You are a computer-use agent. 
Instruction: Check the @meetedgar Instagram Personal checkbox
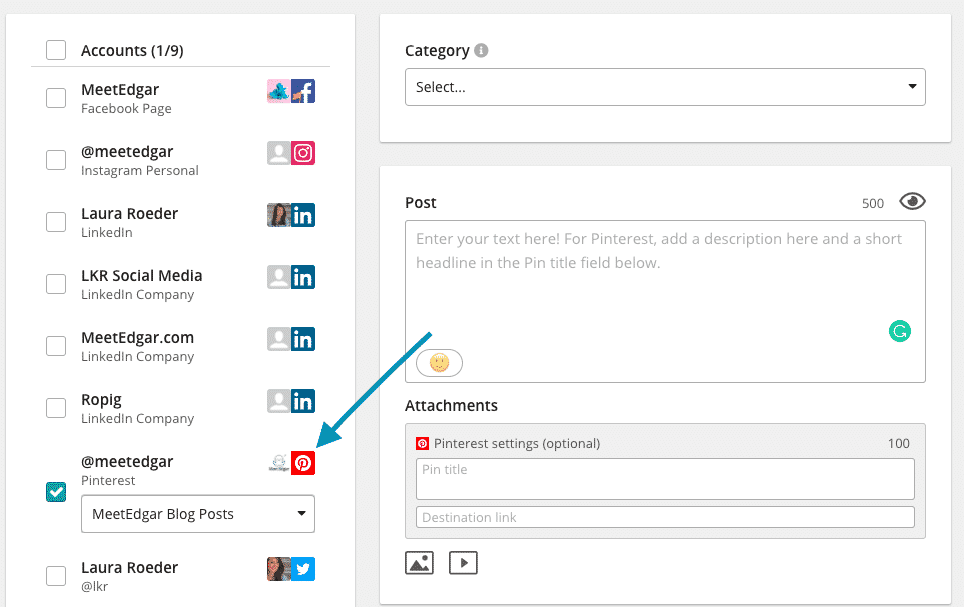[56, 159]
